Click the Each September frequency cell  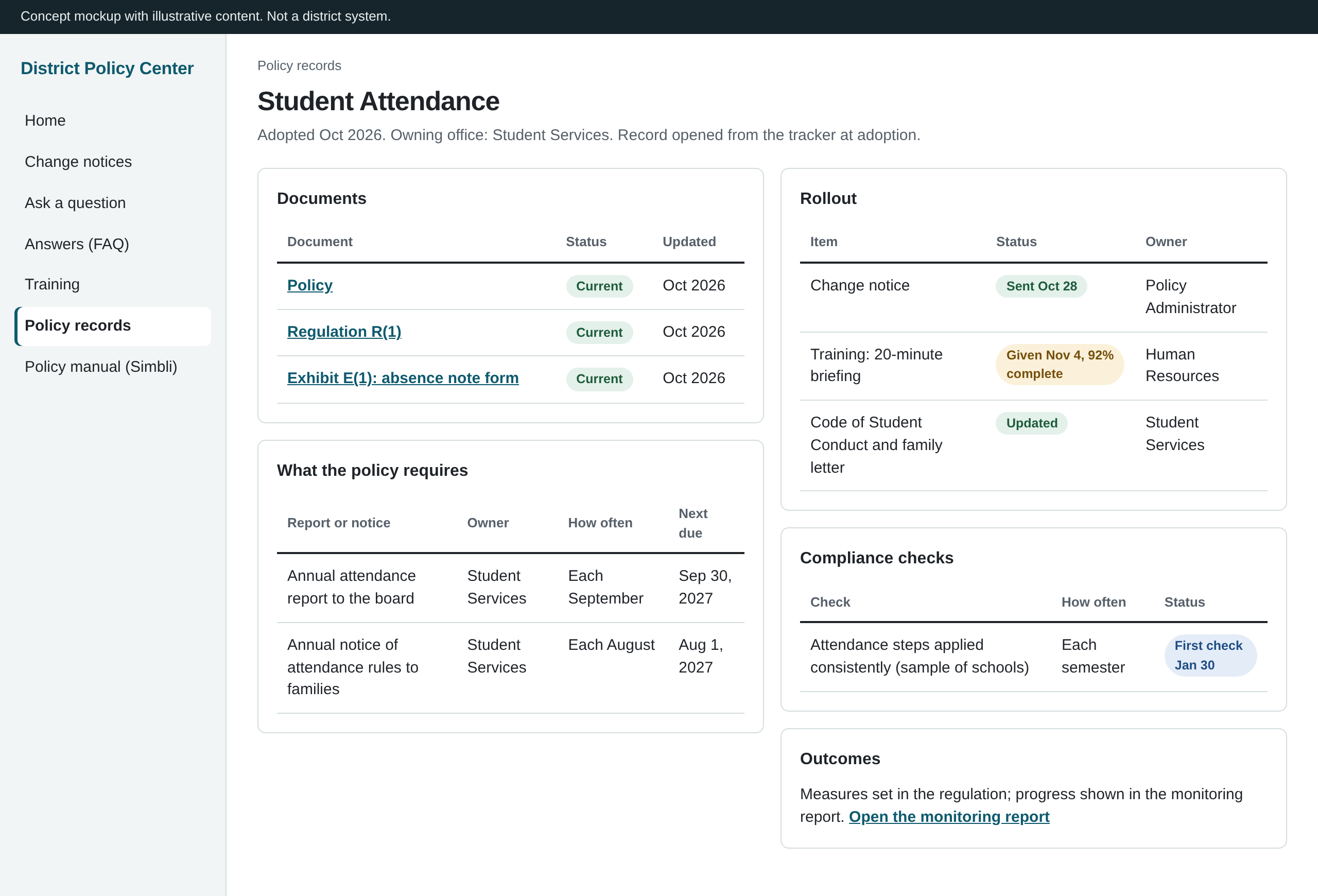[x=605, y=587]
